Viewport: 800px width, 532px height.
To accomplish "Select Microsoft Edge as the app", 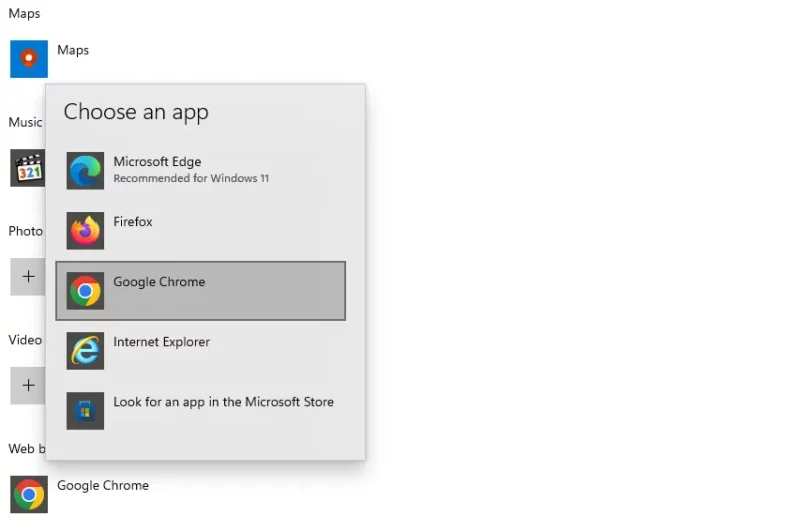I will click(201, 171).
